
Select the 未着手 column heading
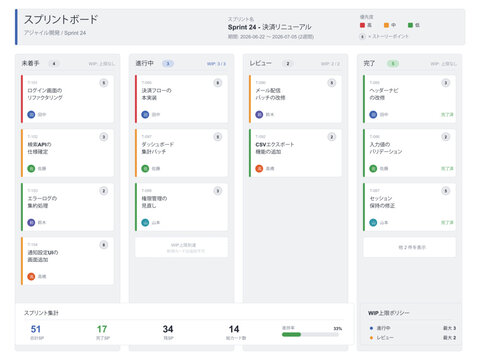[x=30, y=63]
